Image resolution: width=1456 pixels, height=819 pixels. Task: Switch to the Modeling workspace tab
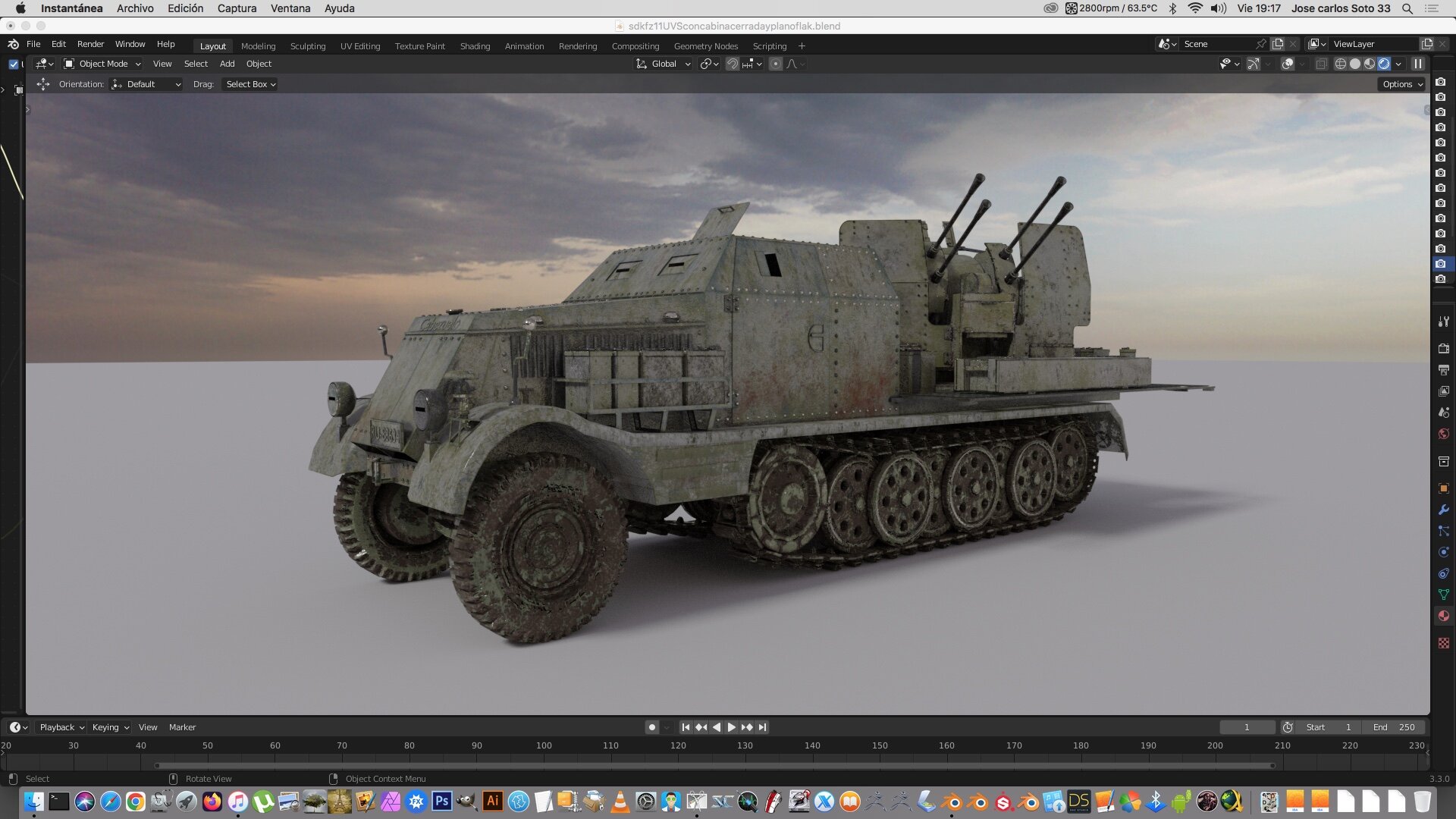point(258,46)
